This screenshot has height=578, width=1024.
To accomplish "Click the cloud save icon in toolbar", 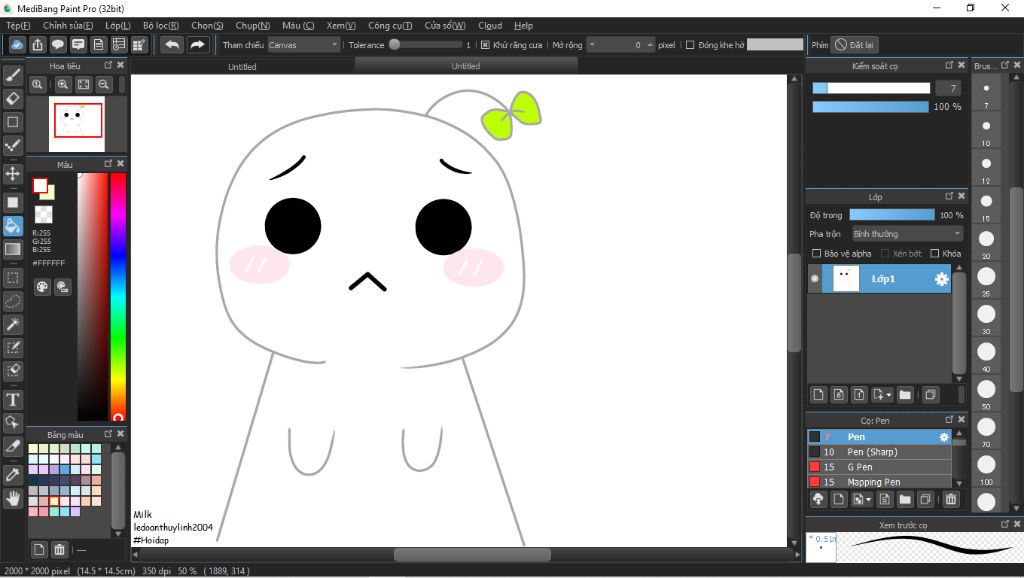I will [17, 44].
